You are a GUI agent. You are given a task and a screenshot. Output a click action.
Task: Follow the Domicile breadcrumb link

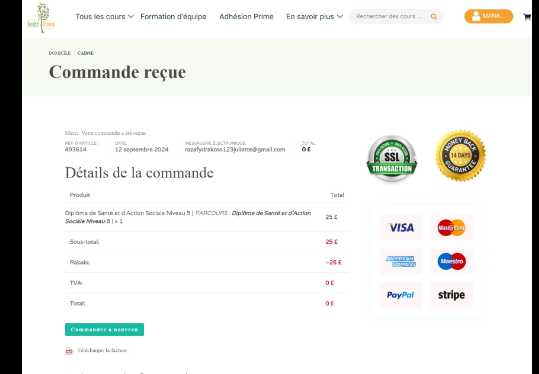(x=59, y=53)
